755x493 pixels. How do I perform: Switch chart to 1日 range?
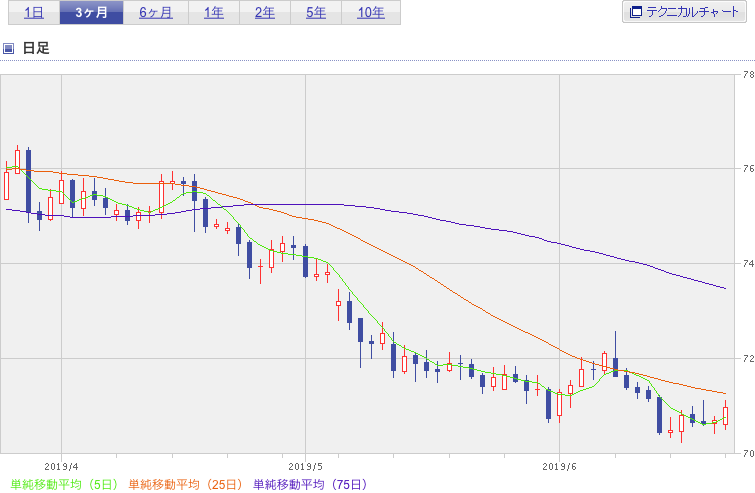34,13
